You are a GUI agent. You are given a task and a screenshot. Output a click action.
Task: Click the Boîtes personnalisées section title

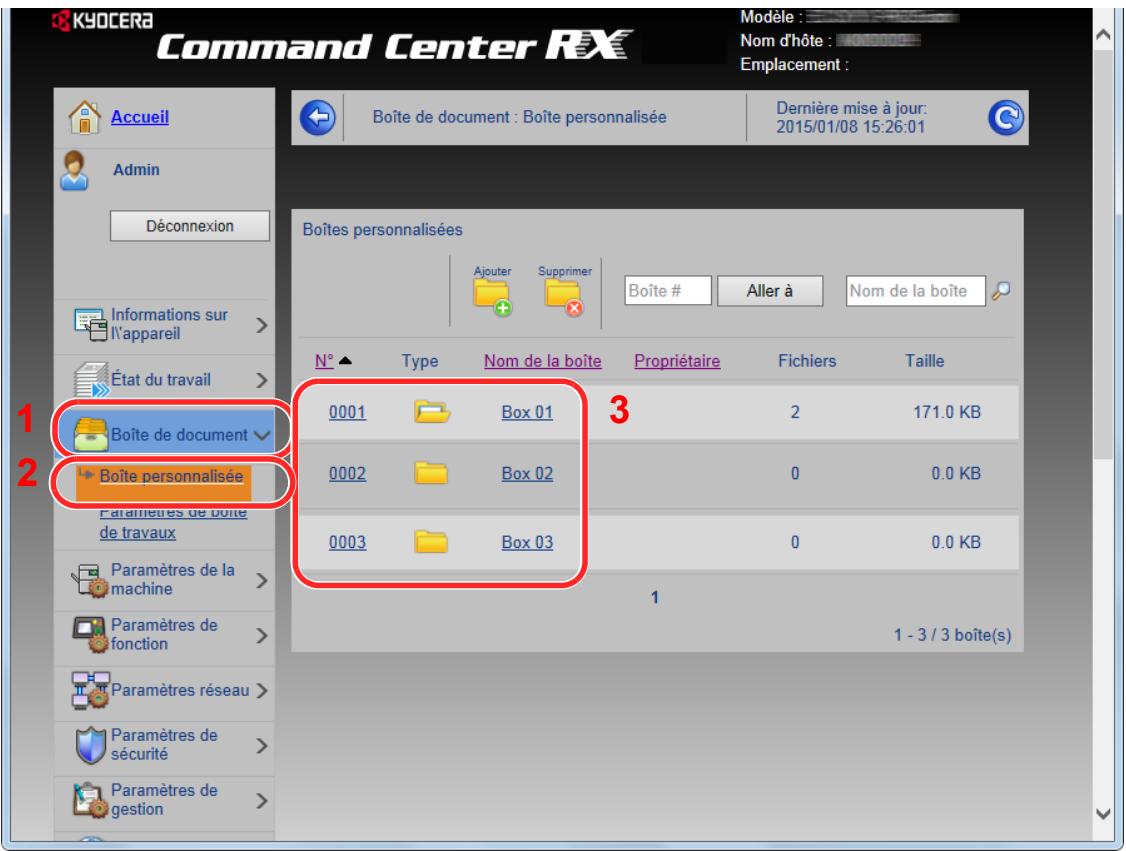click(x=383, y=230)
